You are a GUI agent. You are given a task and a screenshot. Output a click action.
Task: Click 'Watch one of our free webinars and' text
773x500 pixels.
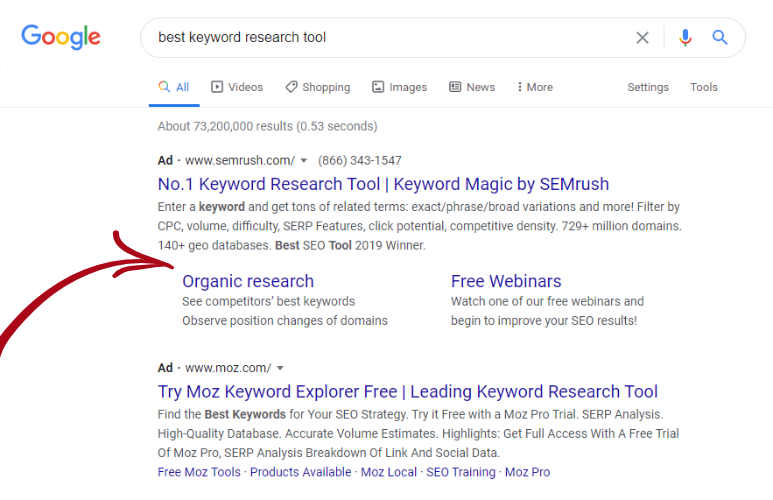[547, 301]
